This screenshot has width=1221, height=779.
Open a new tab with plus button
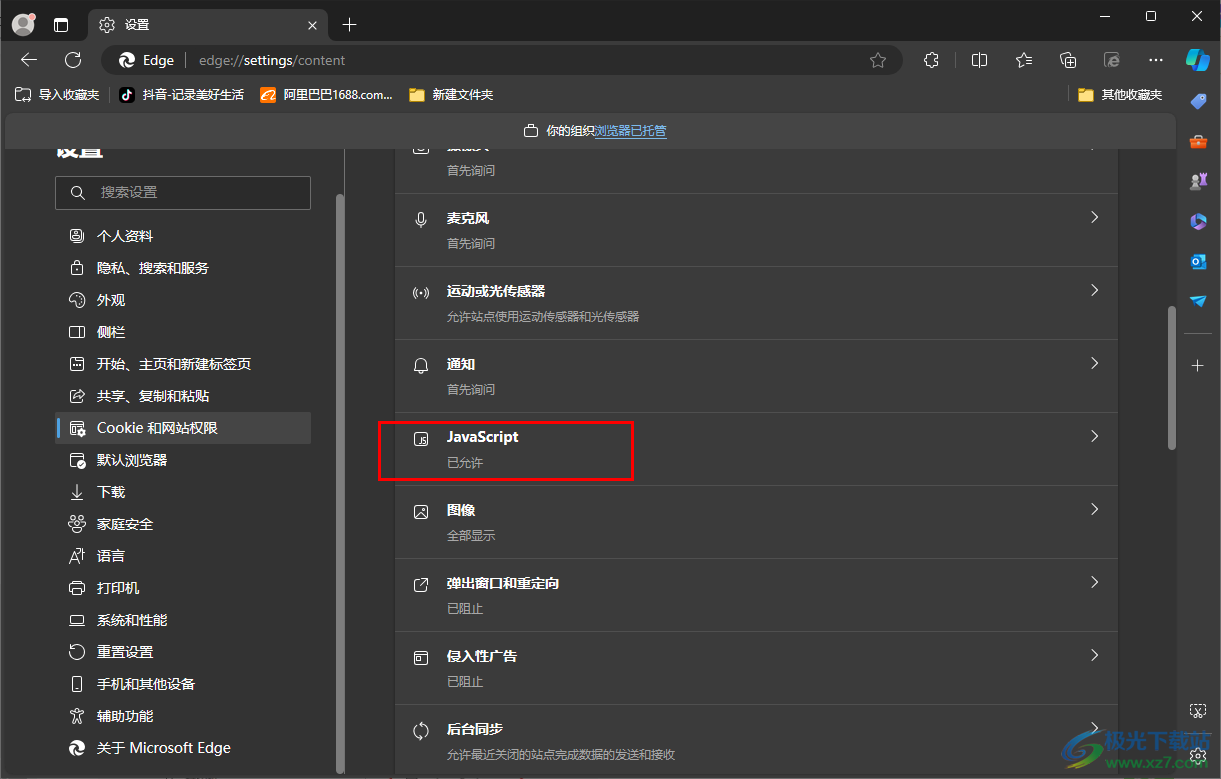click(349, 25)
